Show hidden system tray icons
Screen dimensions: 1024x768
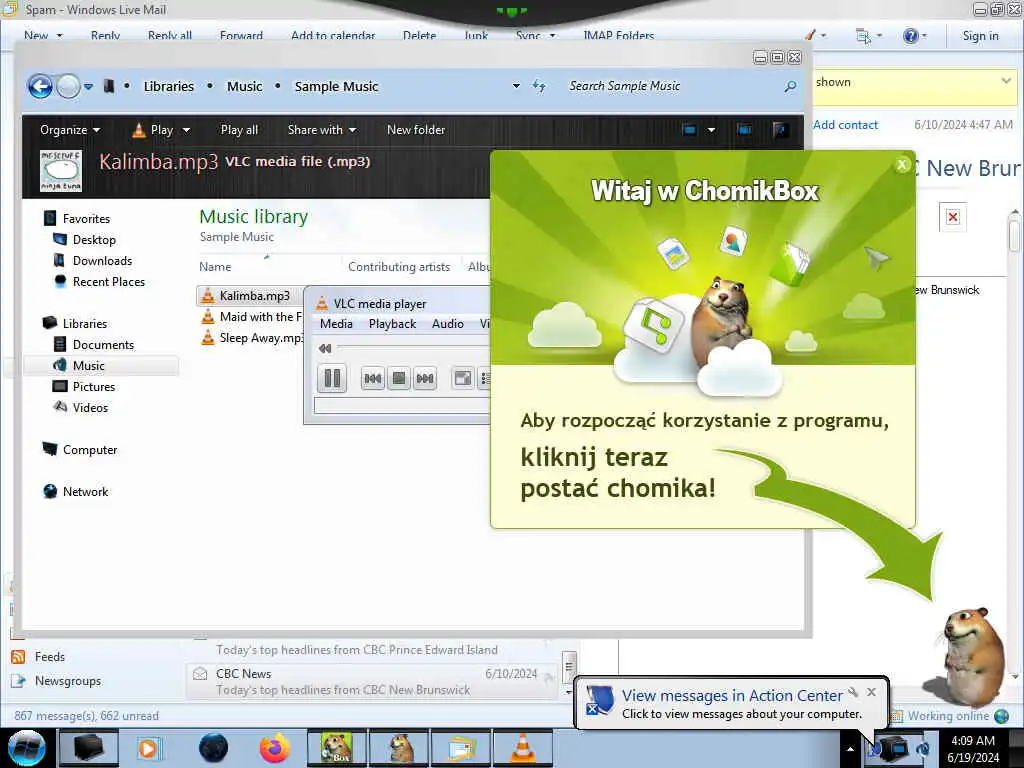point(850,749)
